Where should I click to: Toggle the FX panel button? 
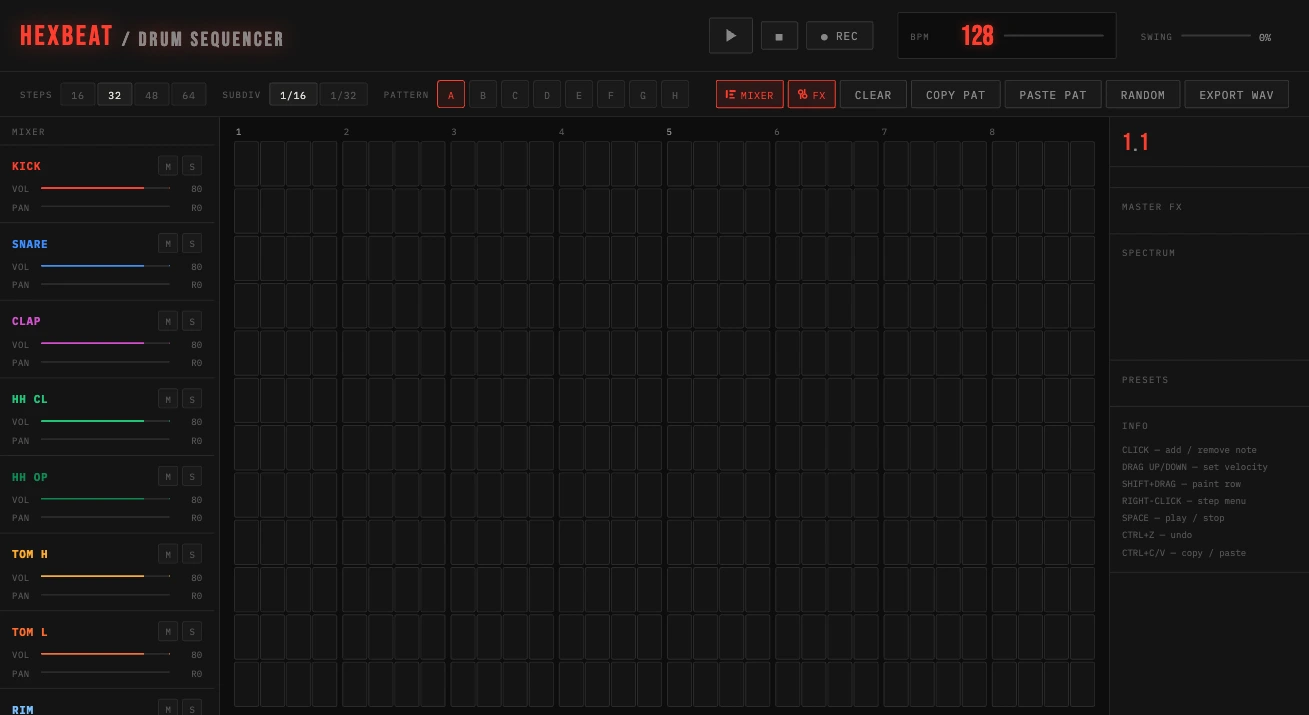812,95
